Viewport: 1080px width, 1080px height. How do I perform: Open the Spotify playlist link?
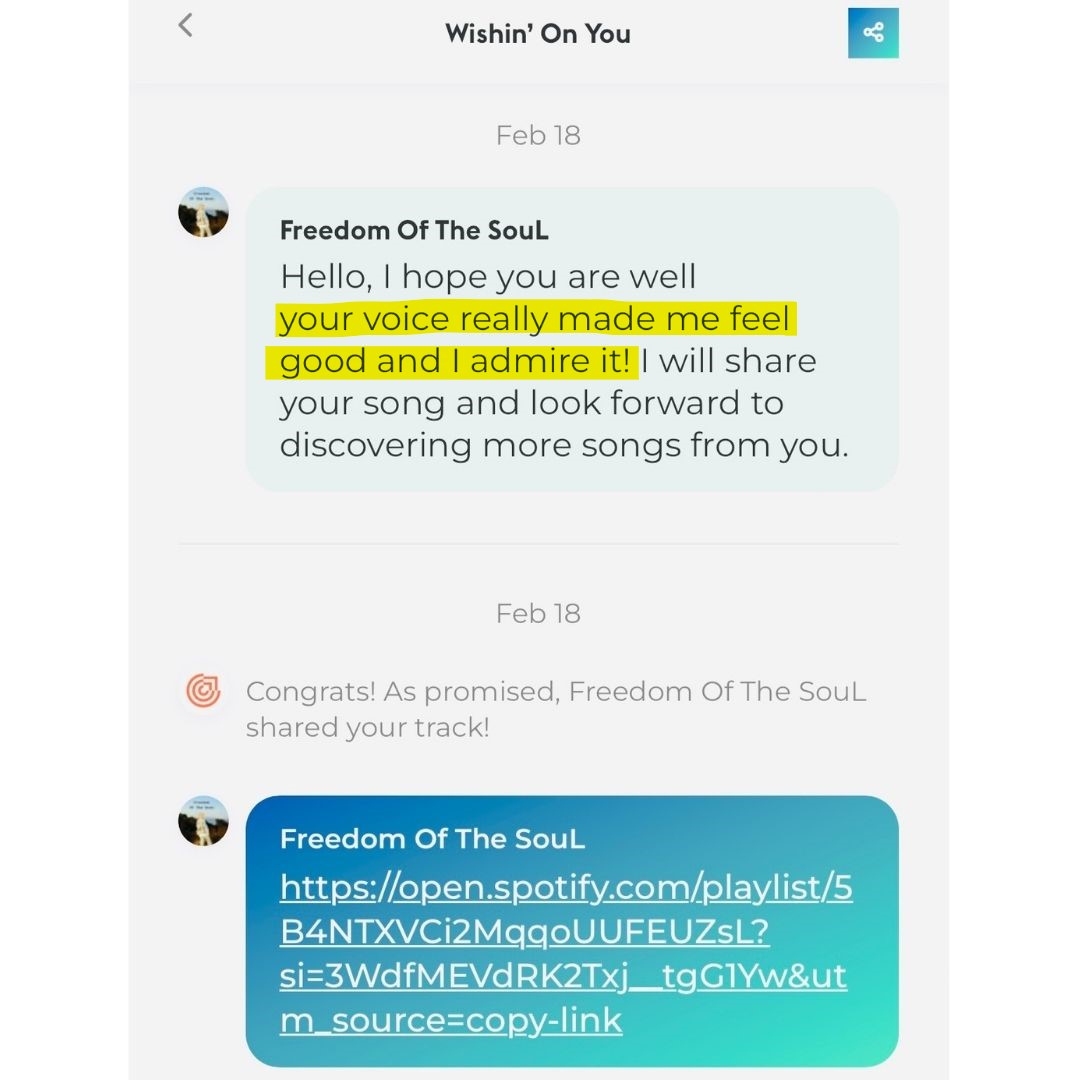[565, 953]
